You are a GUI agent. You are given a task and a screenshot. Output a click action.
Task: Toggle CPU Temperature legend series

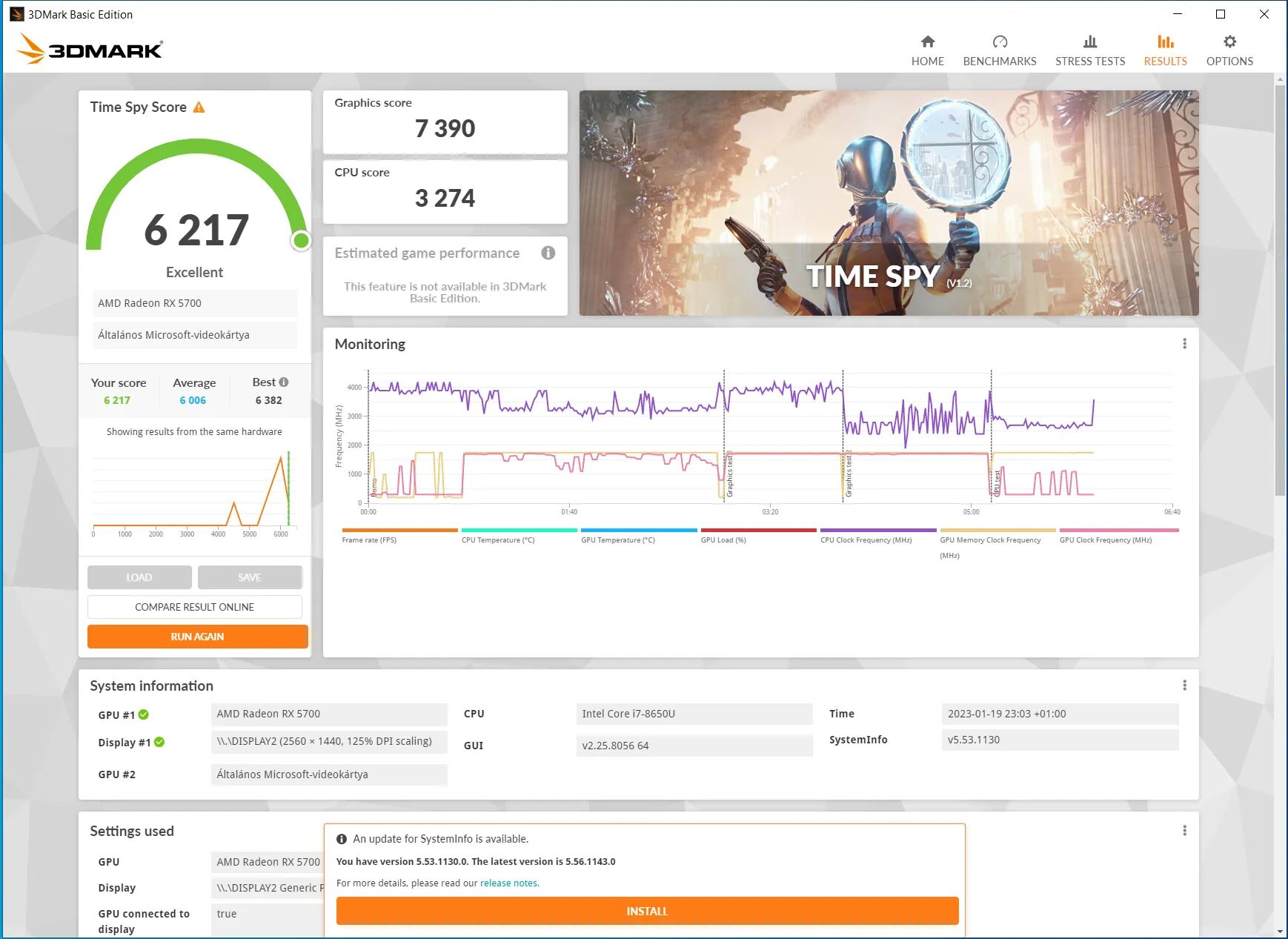click(519, 535)
